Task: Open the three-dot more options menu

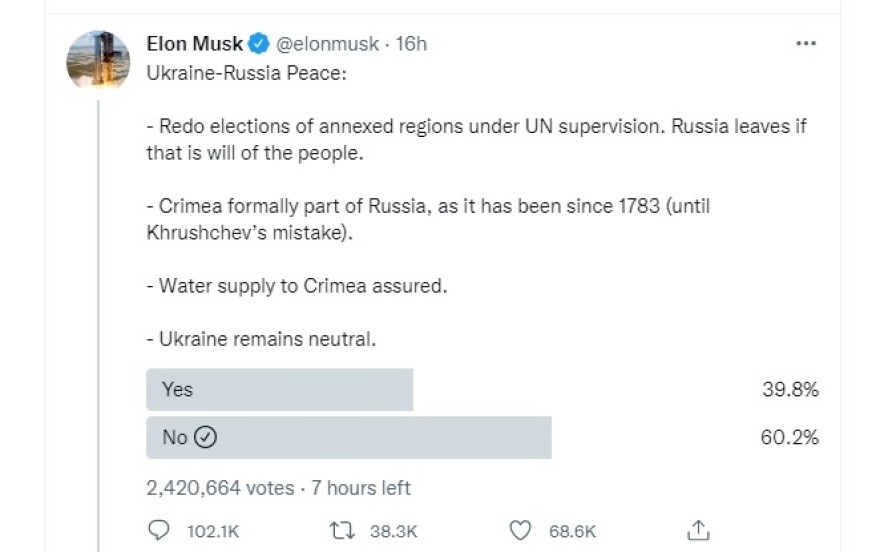Action: 806,44
